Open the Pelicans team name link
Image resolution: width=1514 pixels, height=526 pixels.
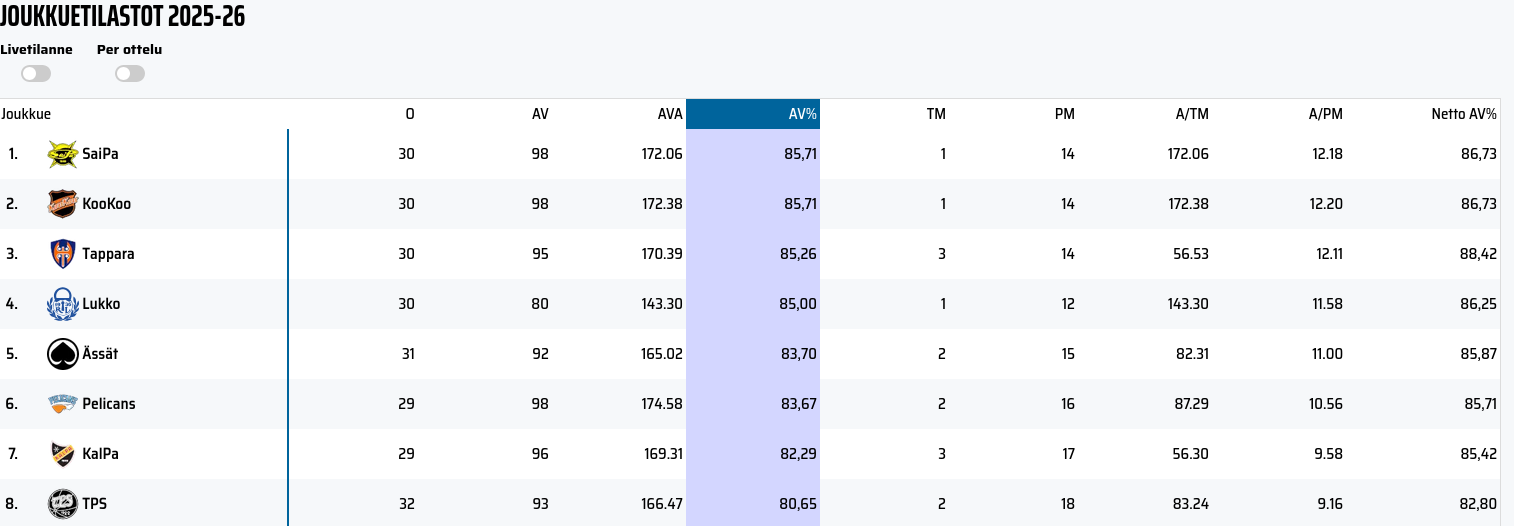(109, 404)
